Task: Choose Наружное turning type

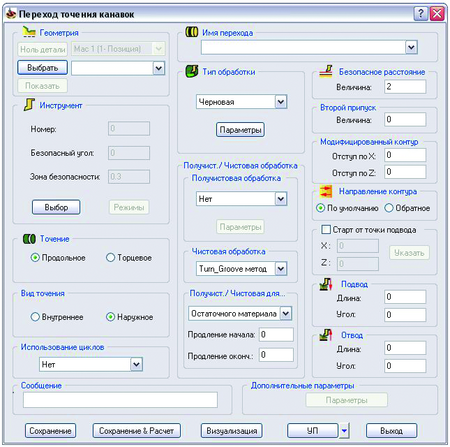Action: pos(110,317)
